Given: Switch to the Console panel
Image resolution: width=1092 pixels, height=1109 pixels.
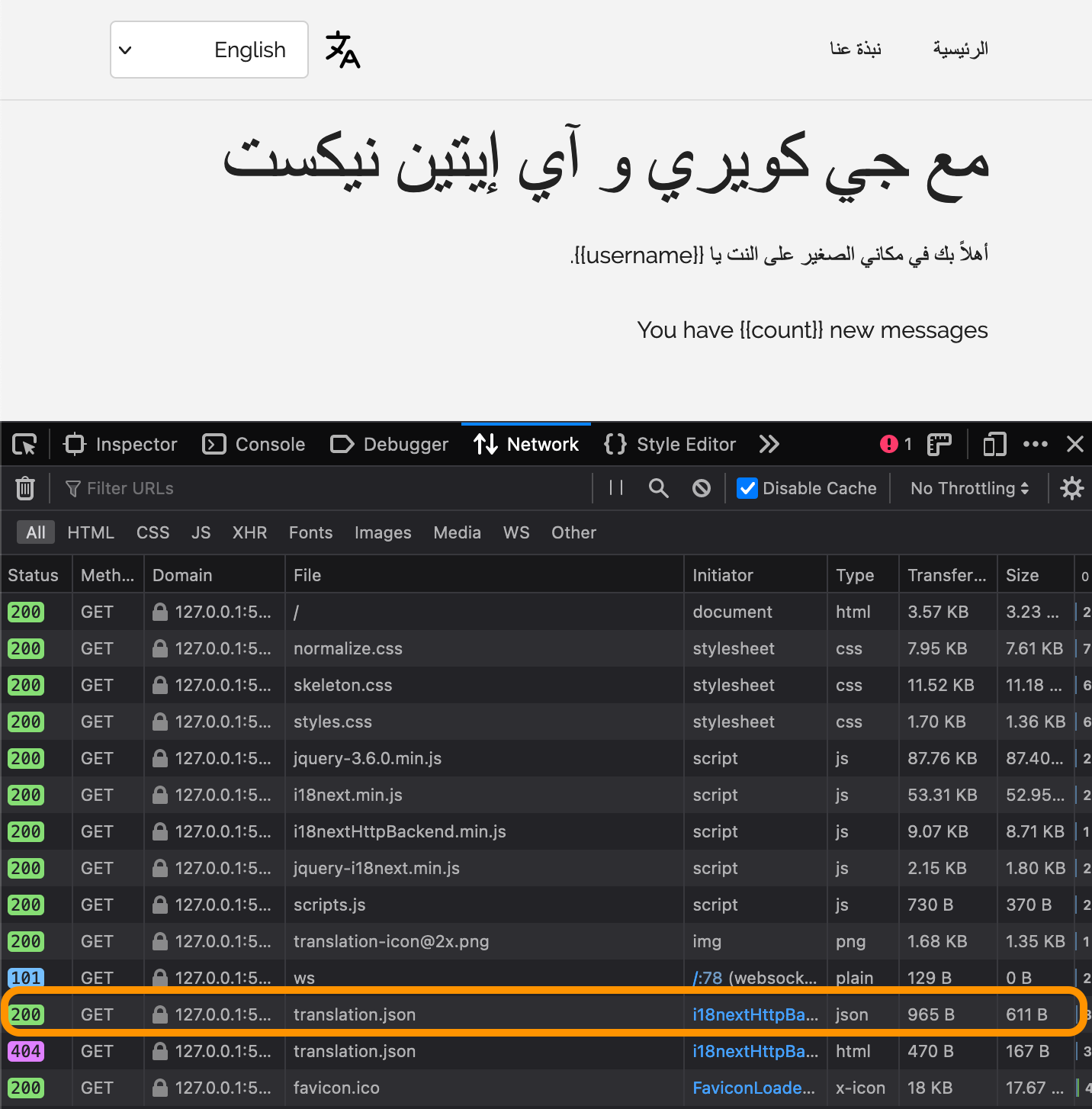Looking at the screenshot, I should pyautogui.click(x=254, y=444).
